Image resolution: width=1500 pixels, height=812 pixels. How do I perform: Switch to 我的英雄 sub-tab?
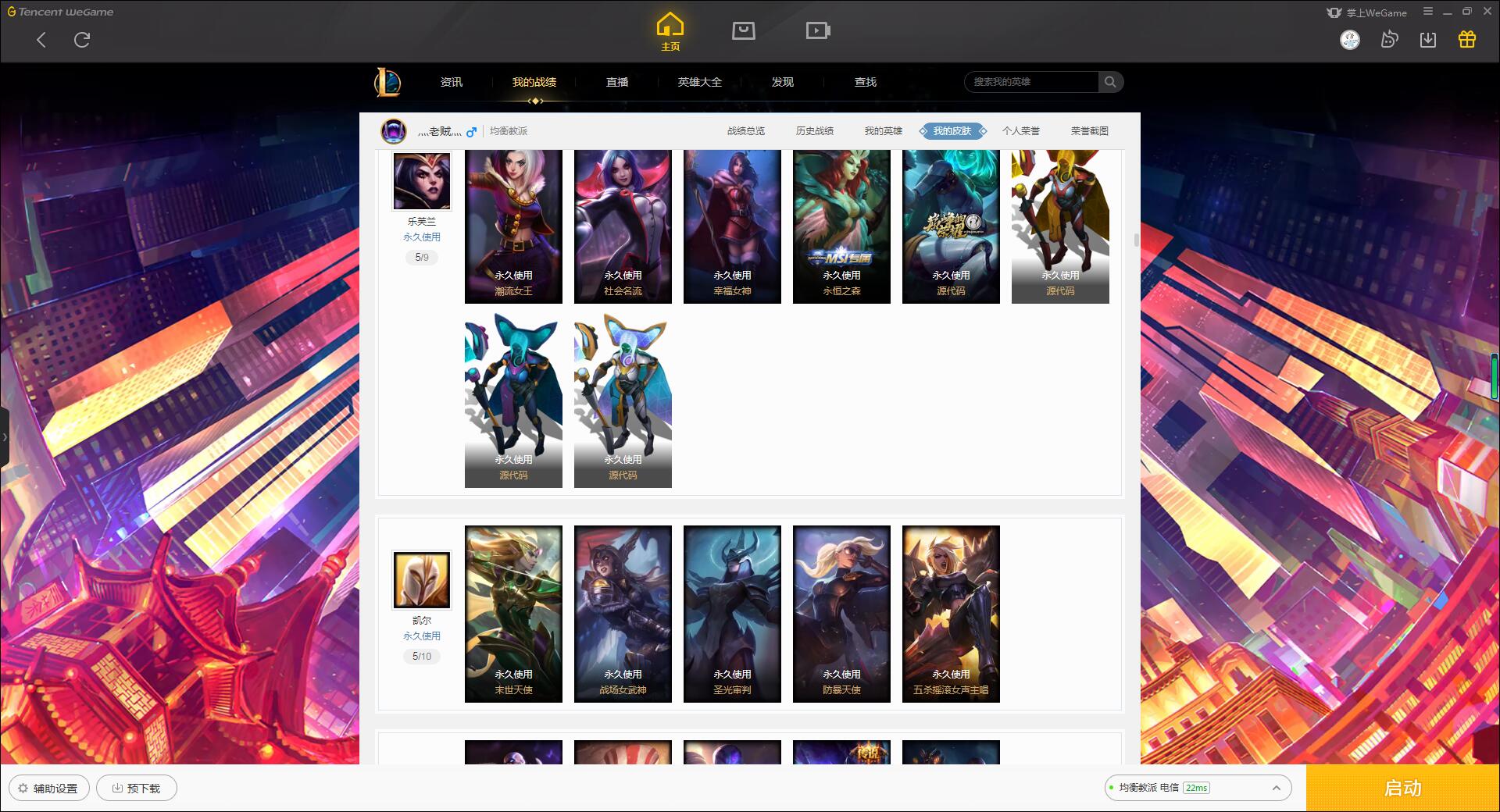(884, 131)
